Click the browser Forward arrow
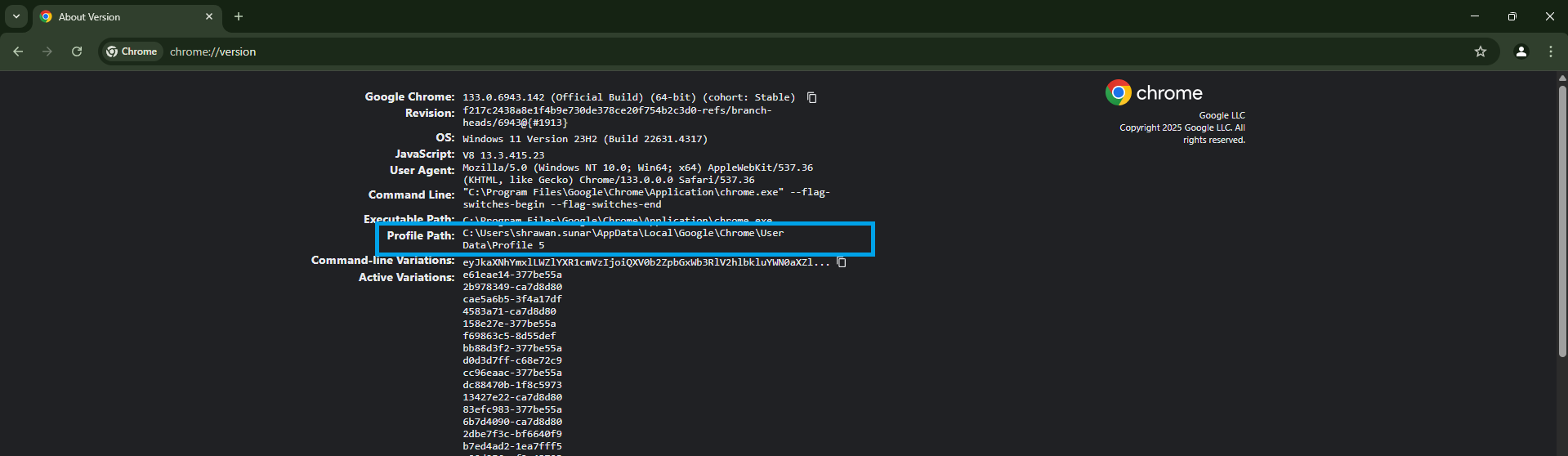Viewport: 1568px width, 456px height. pos(47,51)
